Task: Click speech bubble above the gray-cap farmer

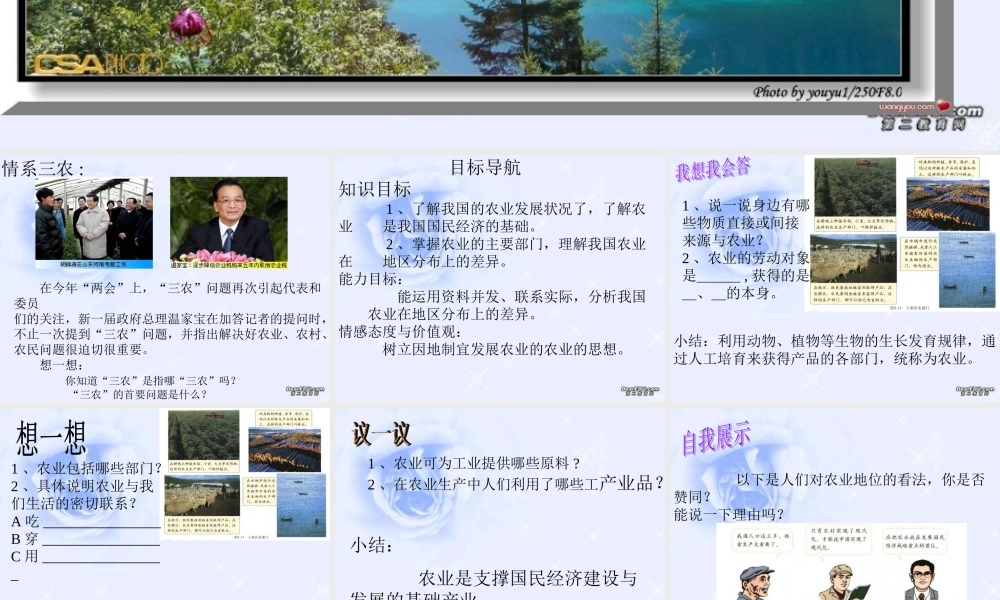Action: pyautogui.click(x=762, y=541)
